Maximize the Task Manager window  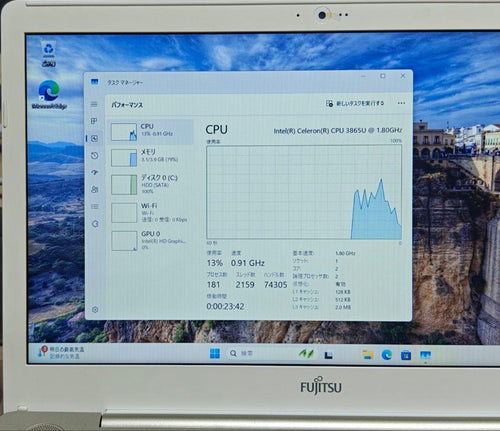tap(383, 76)
